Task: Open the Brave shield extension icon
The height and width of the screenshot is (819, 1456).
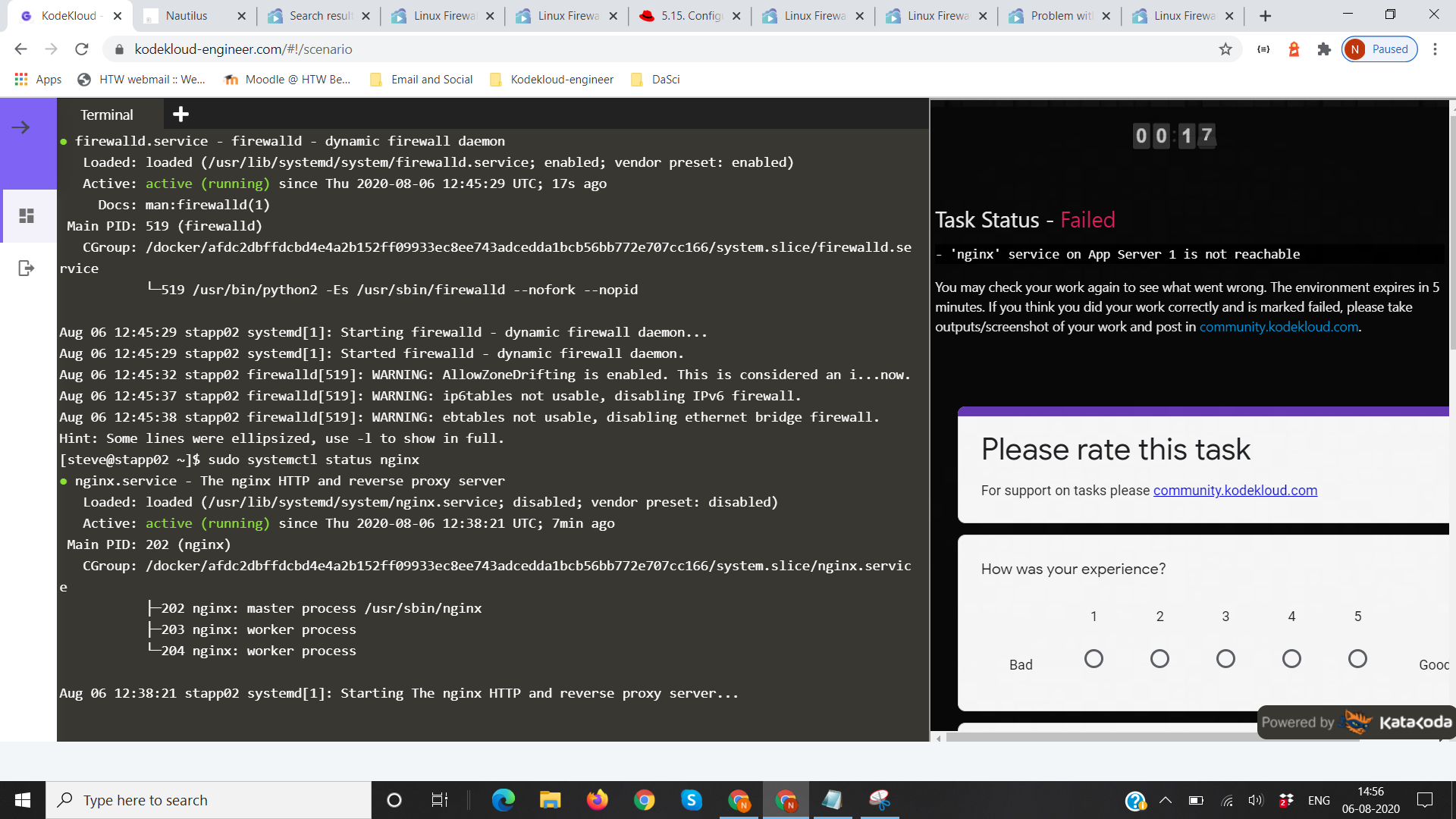Action: click(1294, 49)
